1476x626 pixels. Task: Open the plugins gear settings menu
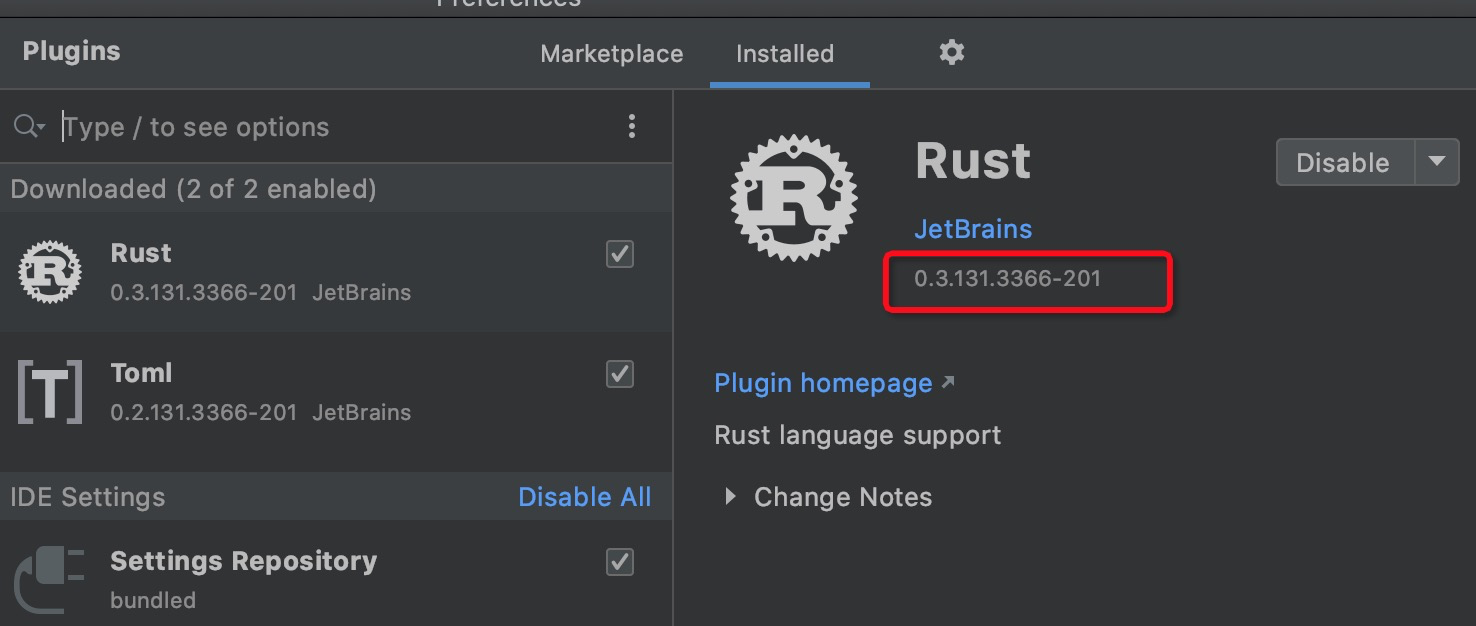(x=951, y=52)
